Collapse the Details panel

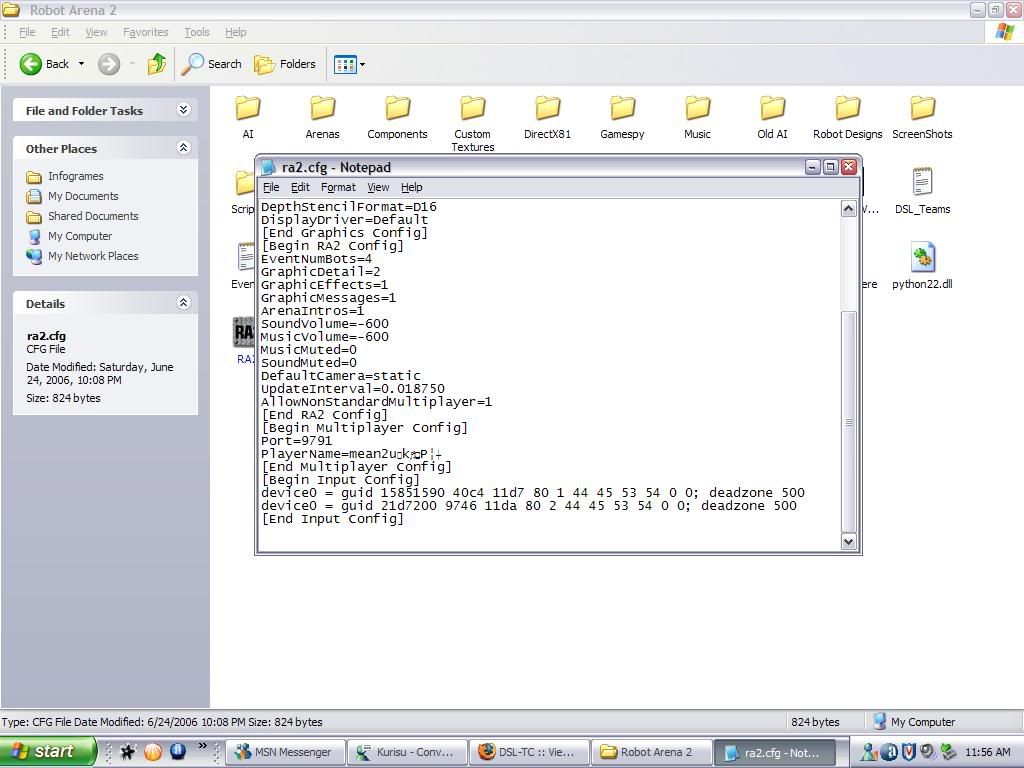pyautogui.click(x=184, y=303)
